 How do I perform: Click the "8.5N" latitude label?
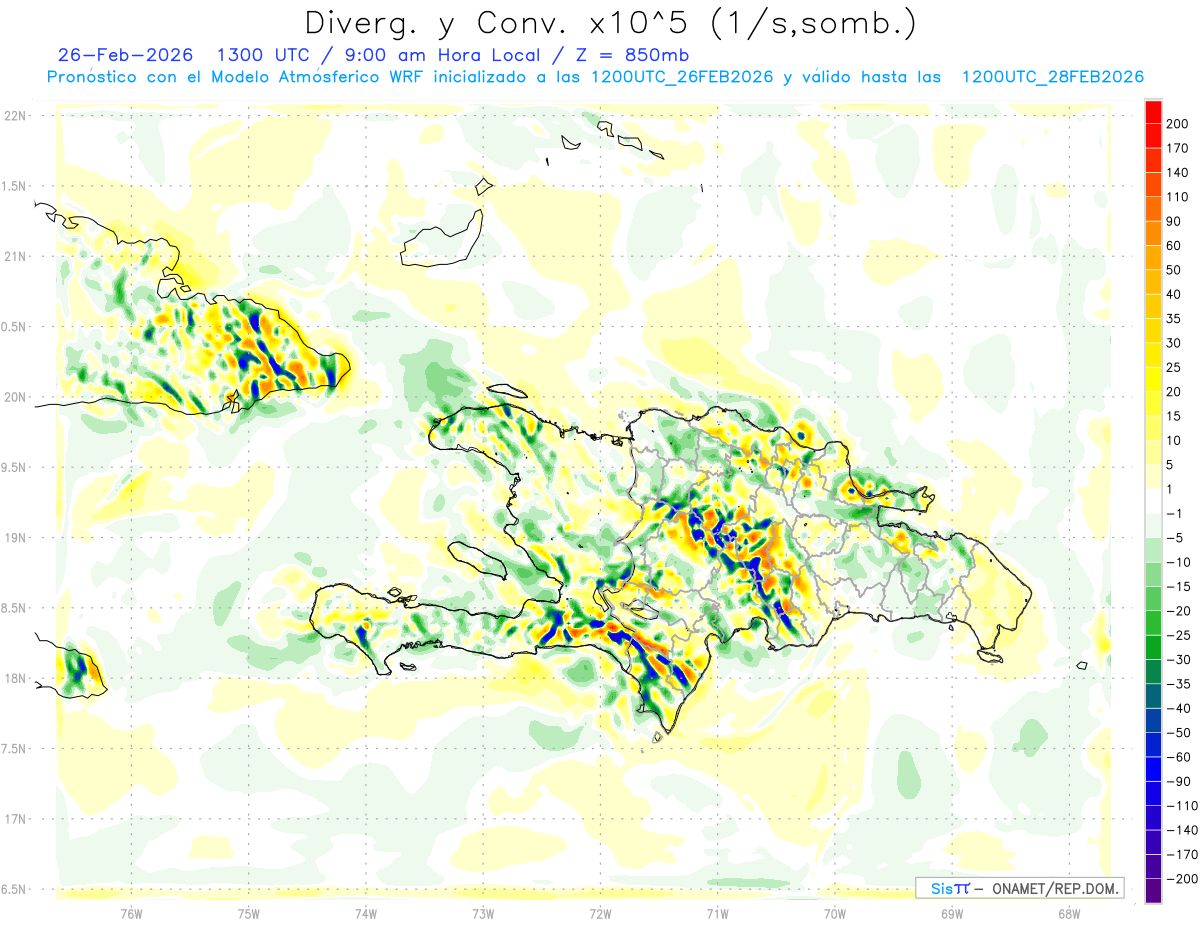coord(15,608)
